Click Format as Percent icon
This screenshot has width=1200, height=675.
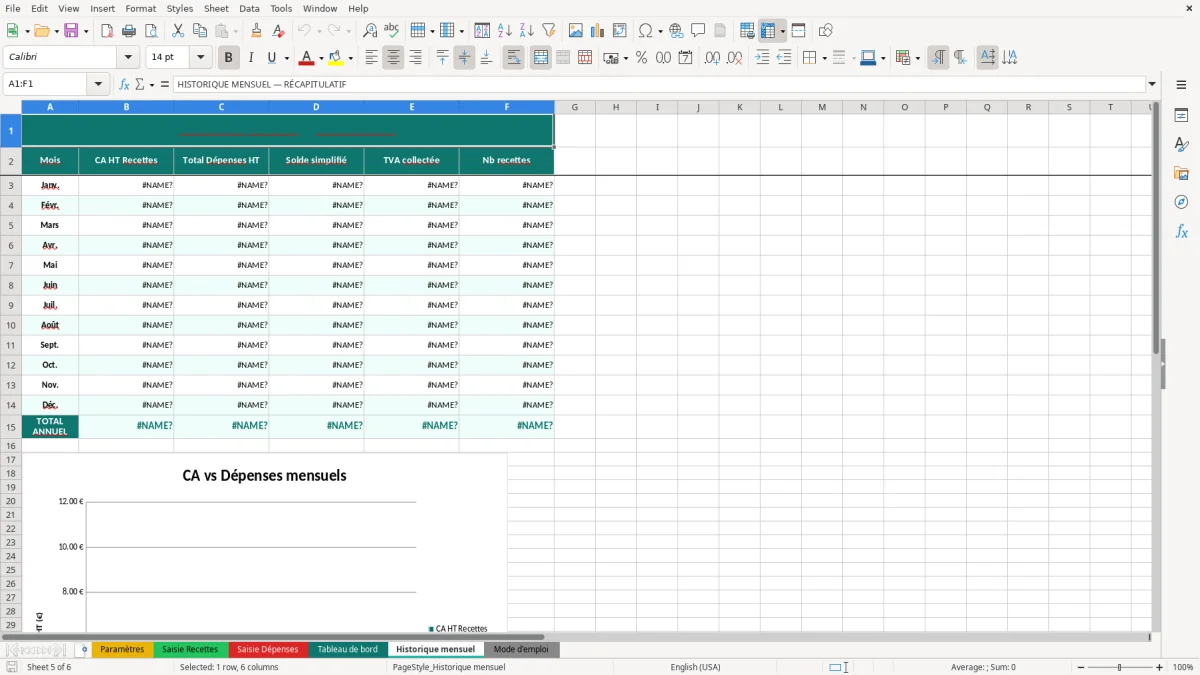642,58
